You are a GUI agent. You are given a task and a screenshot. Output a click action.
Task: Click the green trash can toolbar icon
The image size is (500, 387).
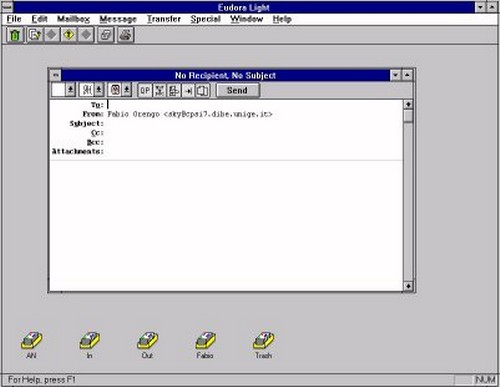click(x=15, y=35)
